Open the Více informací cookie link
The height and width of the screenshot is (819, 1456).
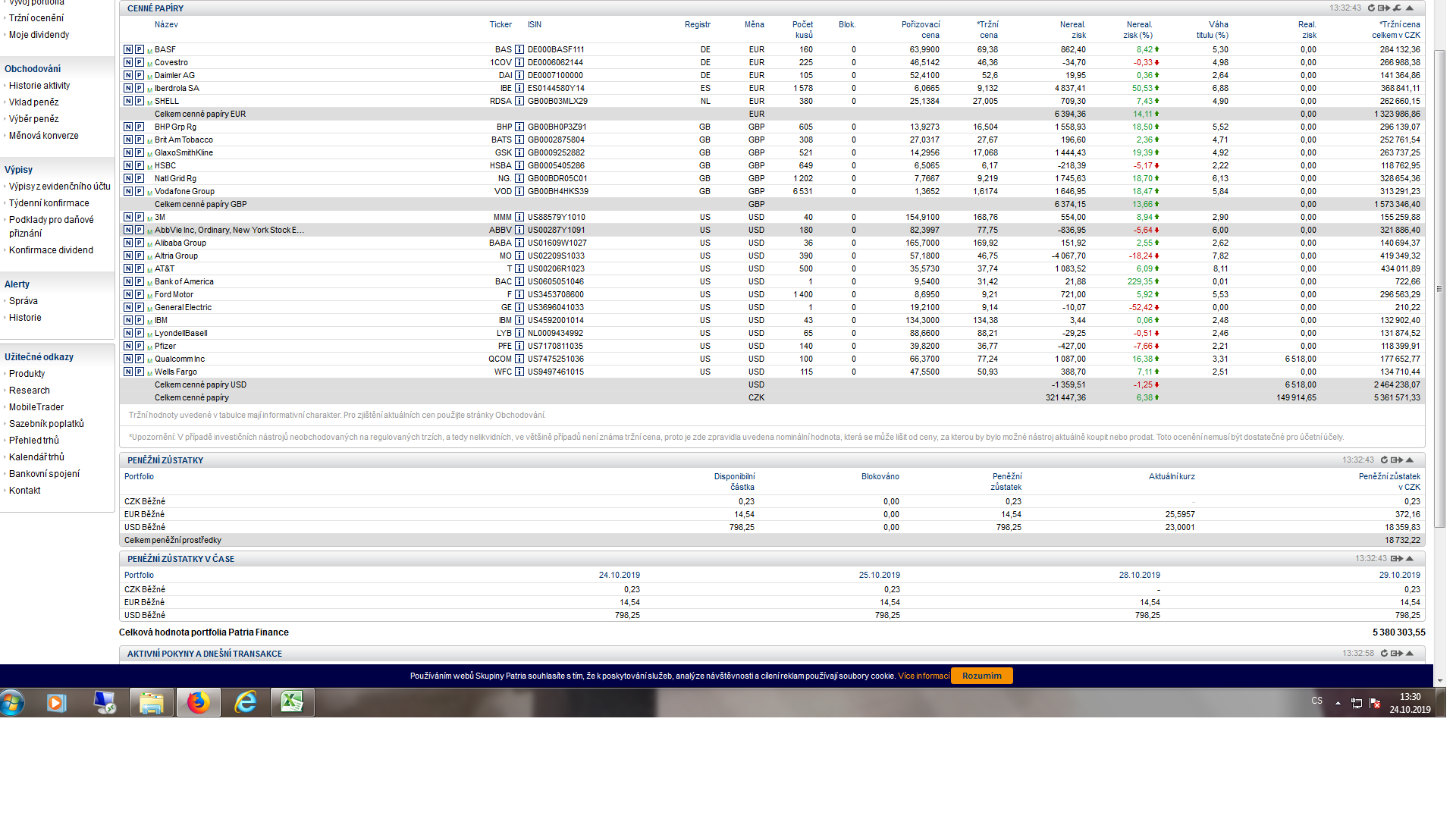(923, 676)
